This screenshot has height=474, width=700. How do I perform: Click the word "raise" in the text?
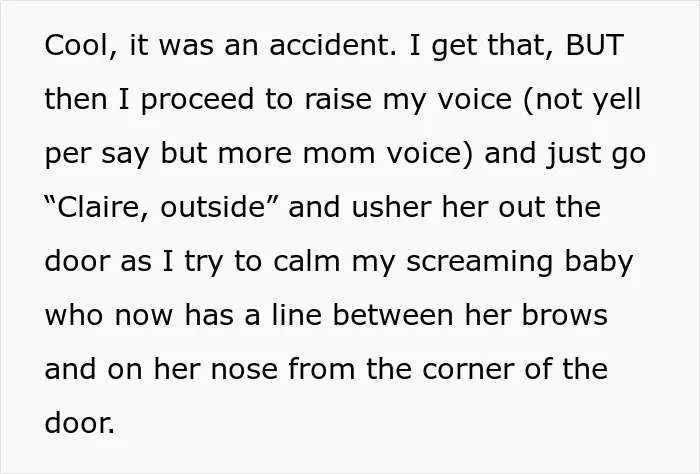click(x=338, y=99)
